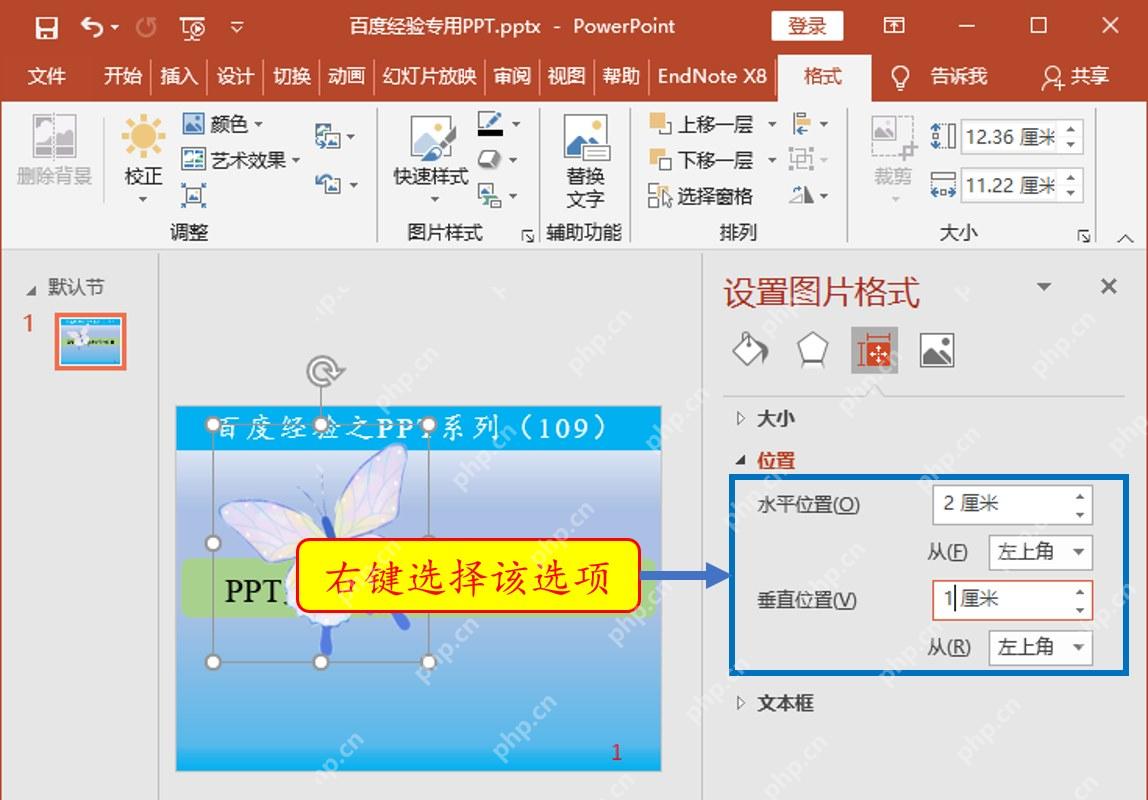Click the 替换文字 alt text button
This screenshot has height=800, width=1148.
pos(584,161)
